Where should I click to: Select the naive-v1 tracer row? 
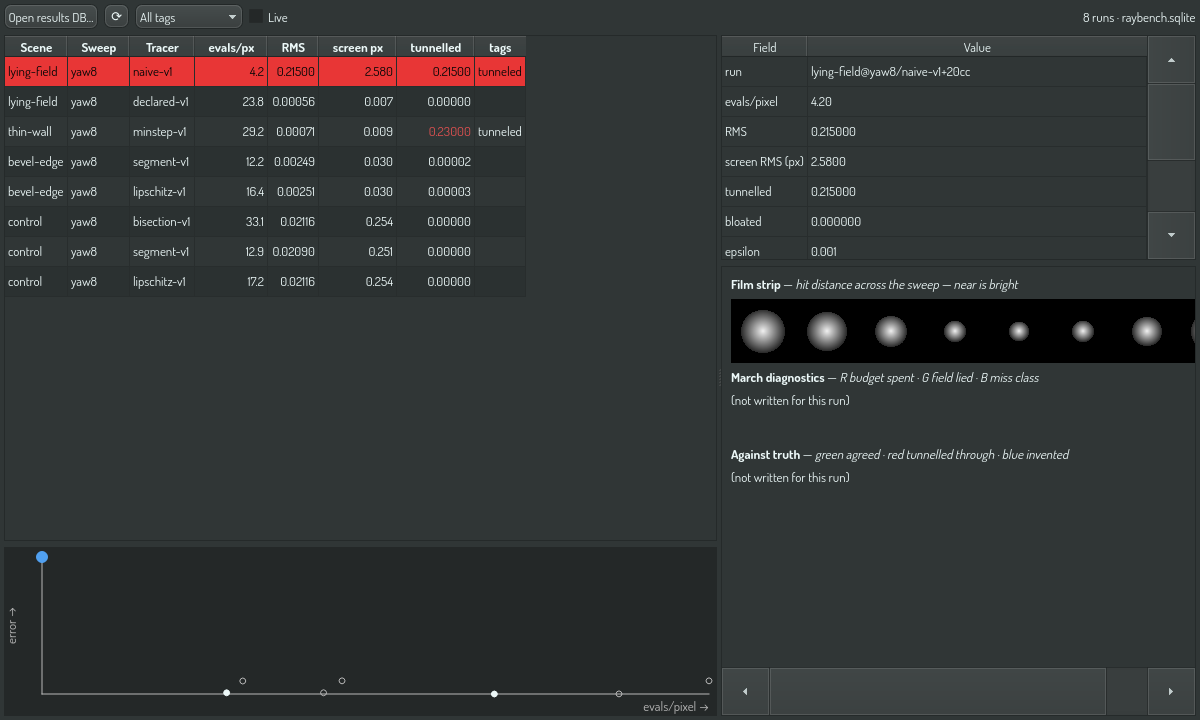coord(265,72)
